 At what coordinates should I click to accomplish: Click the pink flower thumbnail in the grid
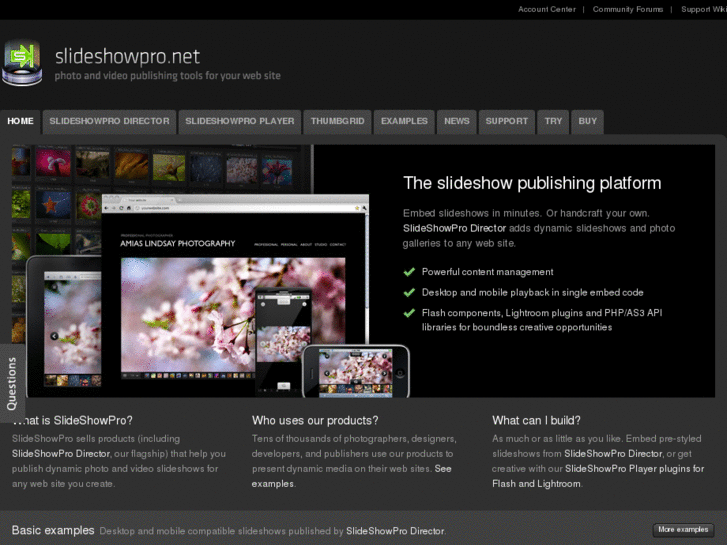point(53,163)
